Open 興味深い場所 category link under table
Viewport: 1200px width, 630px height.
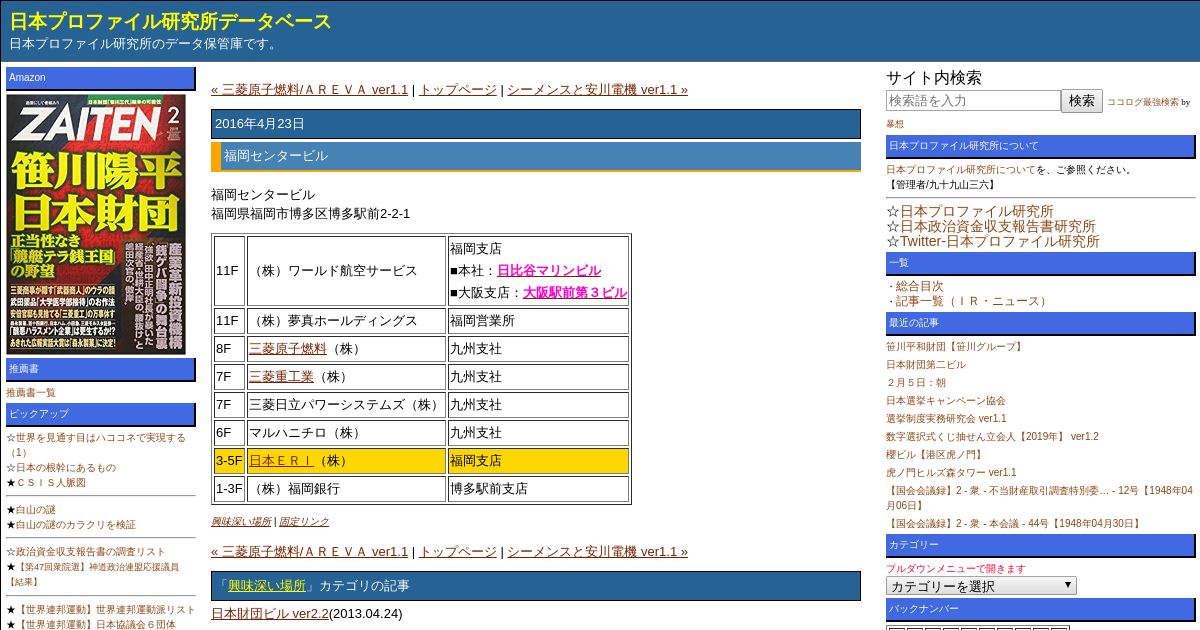241,521
